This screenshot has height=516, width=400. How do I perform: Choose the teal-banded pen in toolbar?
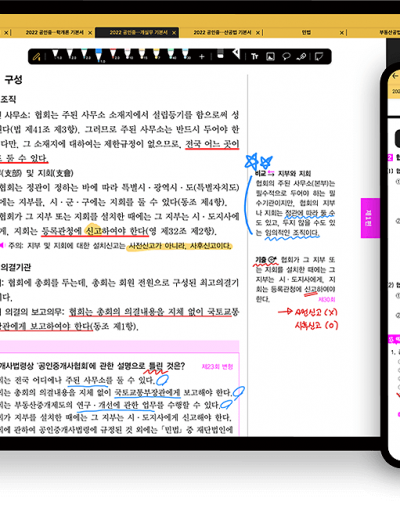pos(85,55)
